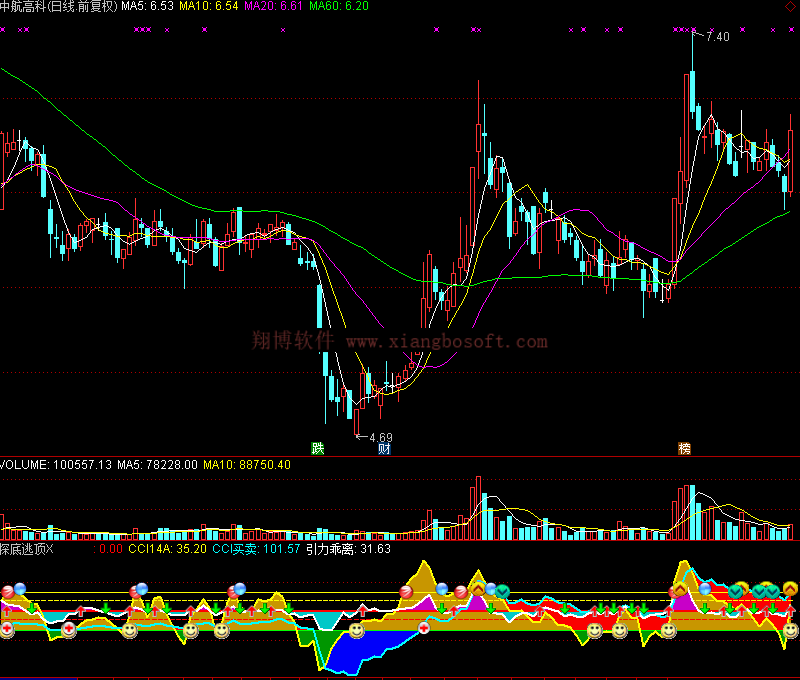
Task: Click the leftmost blue ball signal icon
Action: point(20,589)
